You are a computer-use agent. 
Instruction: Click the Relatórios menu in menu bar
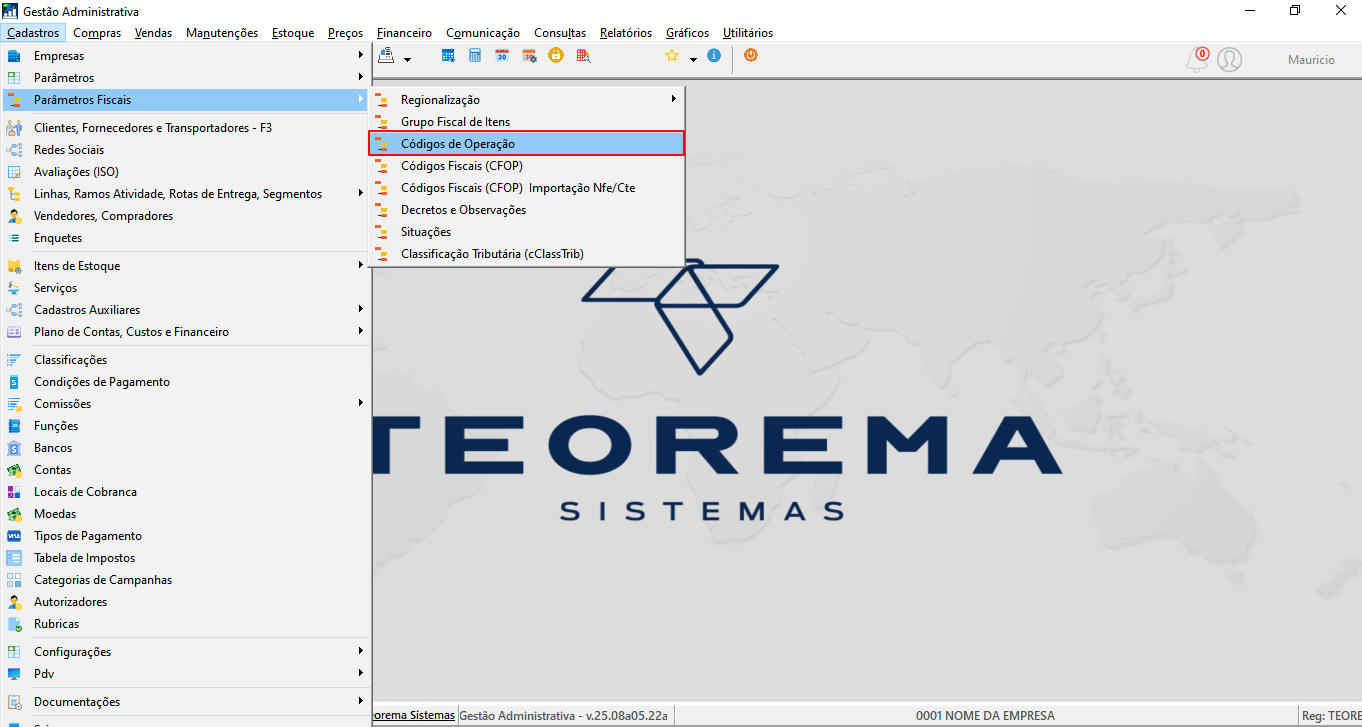(626, 33)
